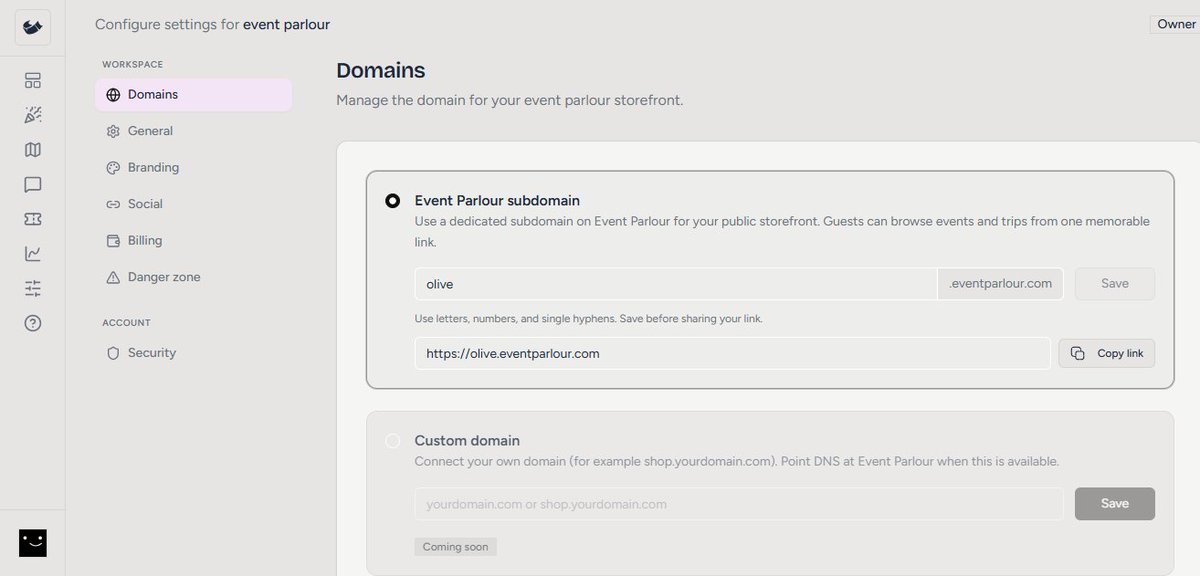Open the sliders settings icon

[x=33, y=288]
